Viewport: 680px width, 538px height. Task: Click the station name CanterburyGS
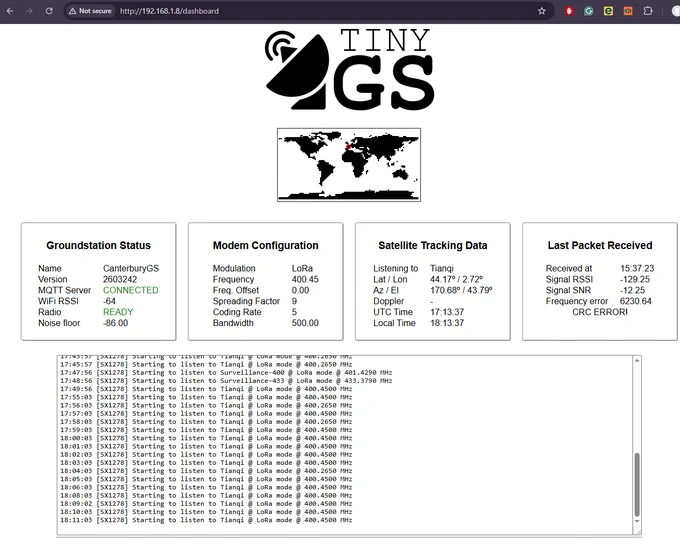(x=131, y=268)
